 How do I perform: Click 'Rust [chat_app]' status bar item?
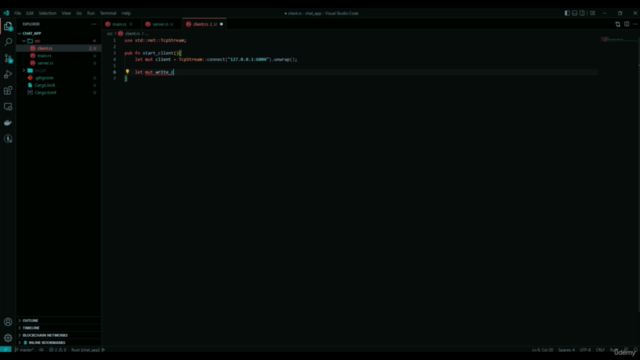(85, 350)
